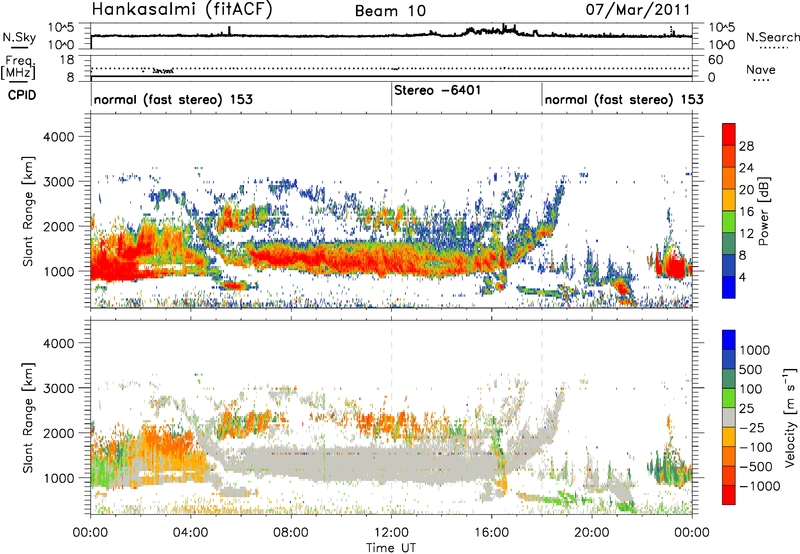Click the "00:00" label at the axis start
The width and height of the screenshot is (800, 554).
(91, 533)
